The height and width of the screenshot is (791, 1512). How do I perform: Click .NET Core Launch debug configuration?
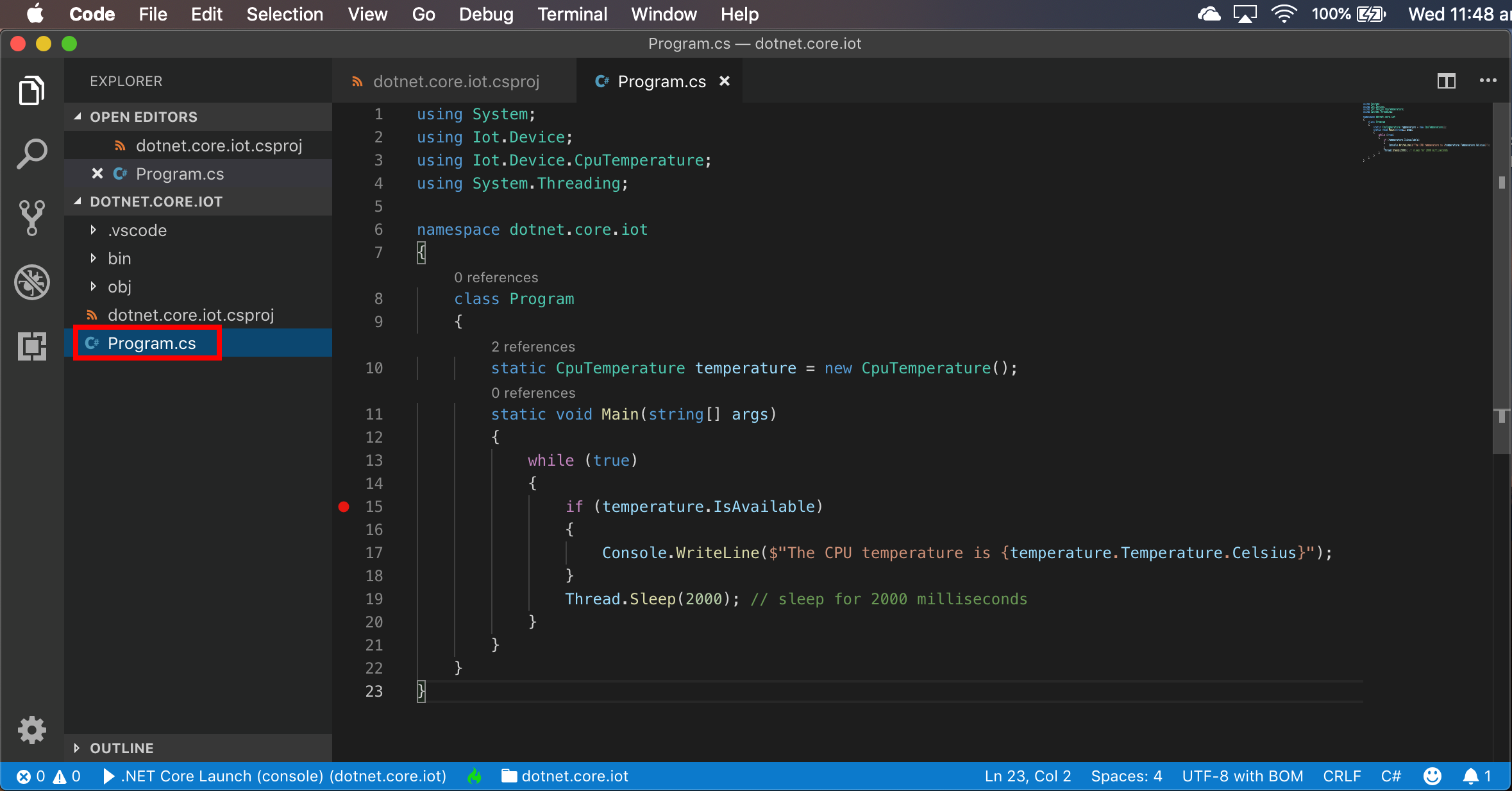[276, 776]
